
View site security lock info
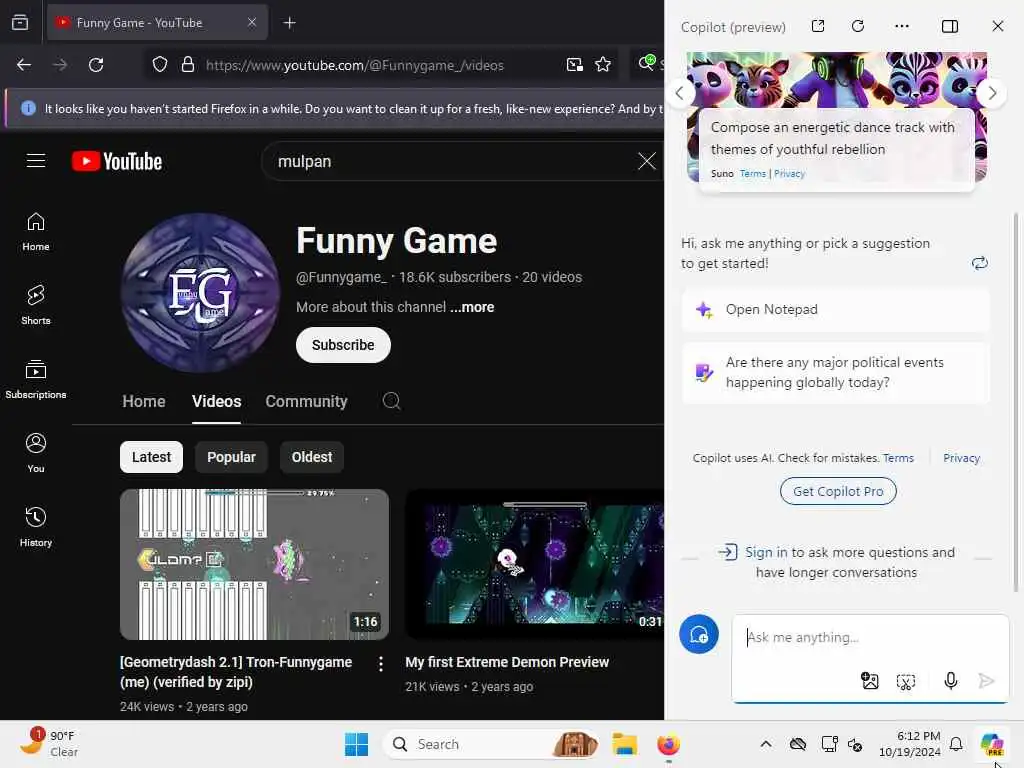(187, 65)
